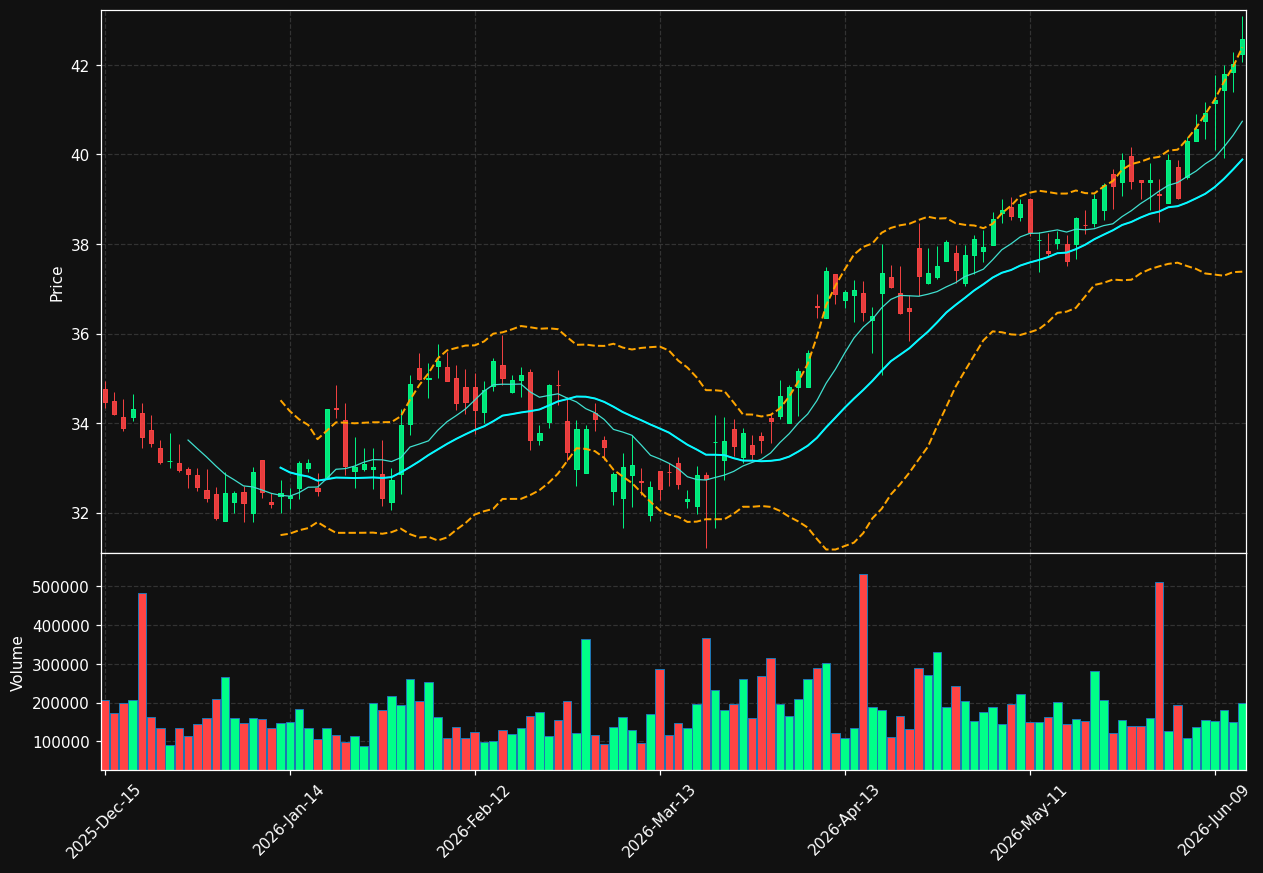Pick the 2026-Apr-13 date label
The image size is (1263, 873).
click(x=843, y=821)
